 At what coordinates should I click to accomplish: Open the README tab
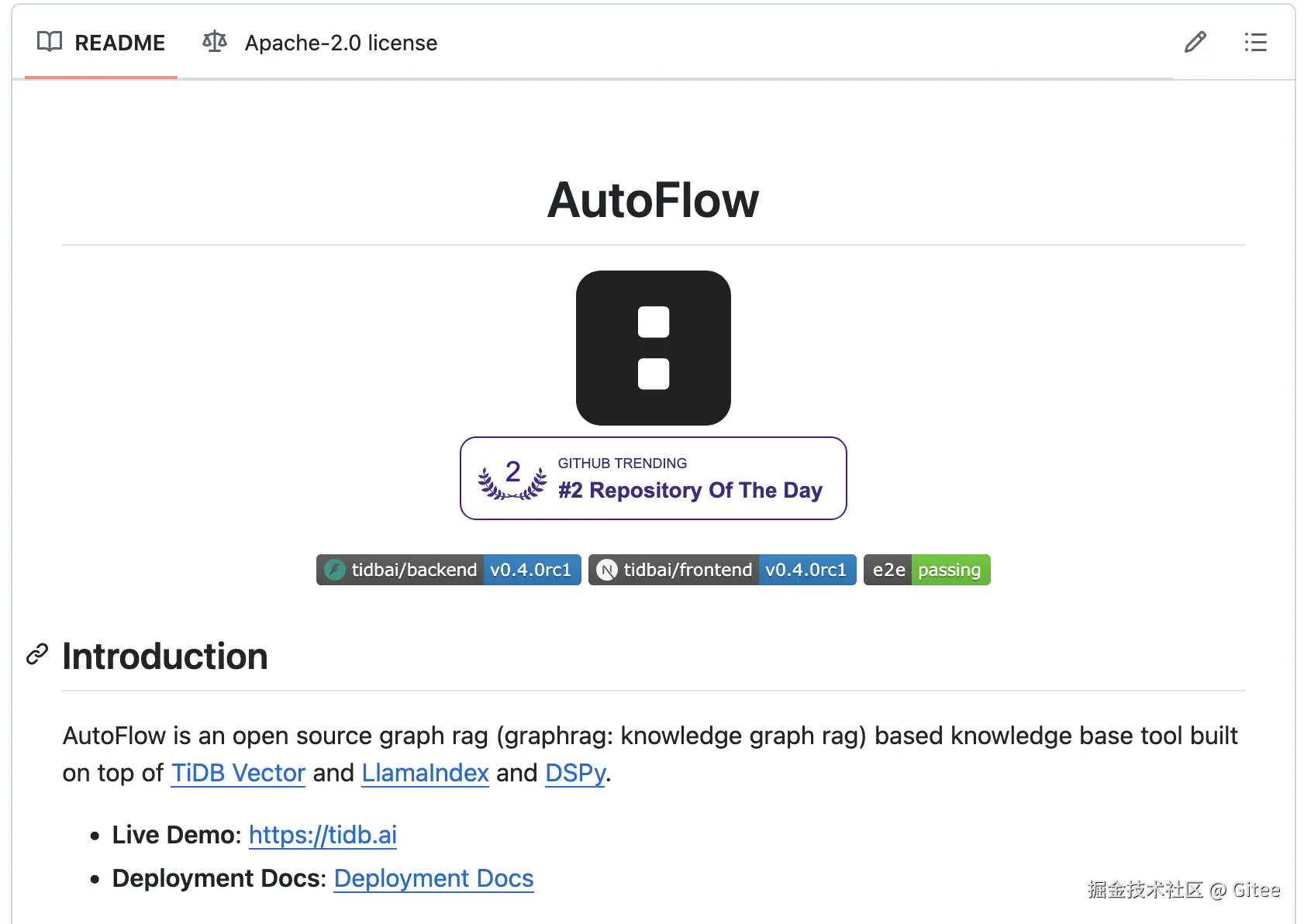pyautogui.click(x=102, y=43)
